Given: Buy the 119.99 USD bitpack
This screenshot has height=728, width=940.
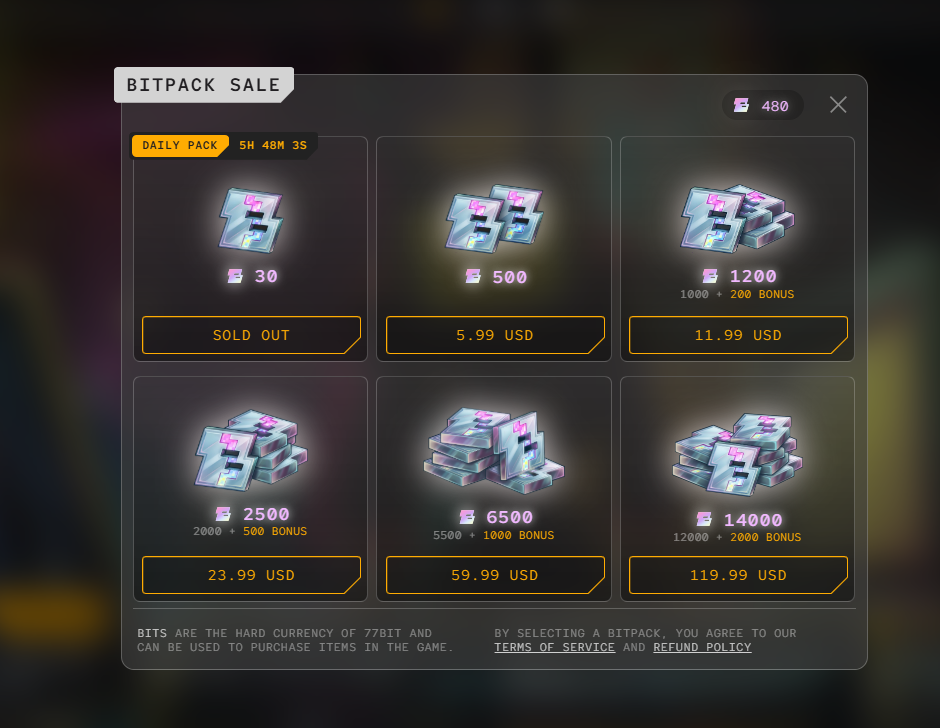Looking at the screenshot, I should (738, 575).
